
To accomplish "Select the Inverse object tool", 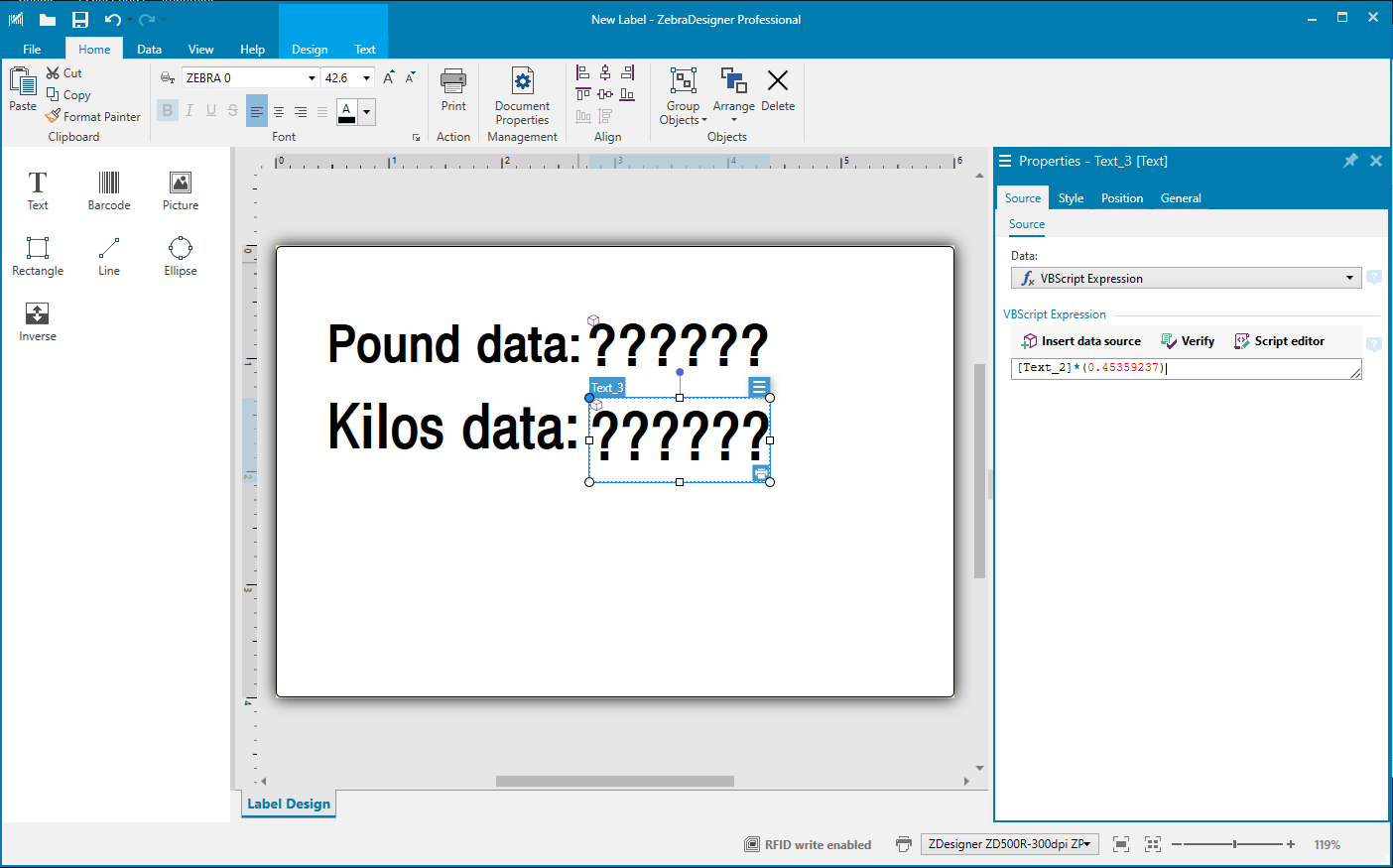I will pos(38,321).
